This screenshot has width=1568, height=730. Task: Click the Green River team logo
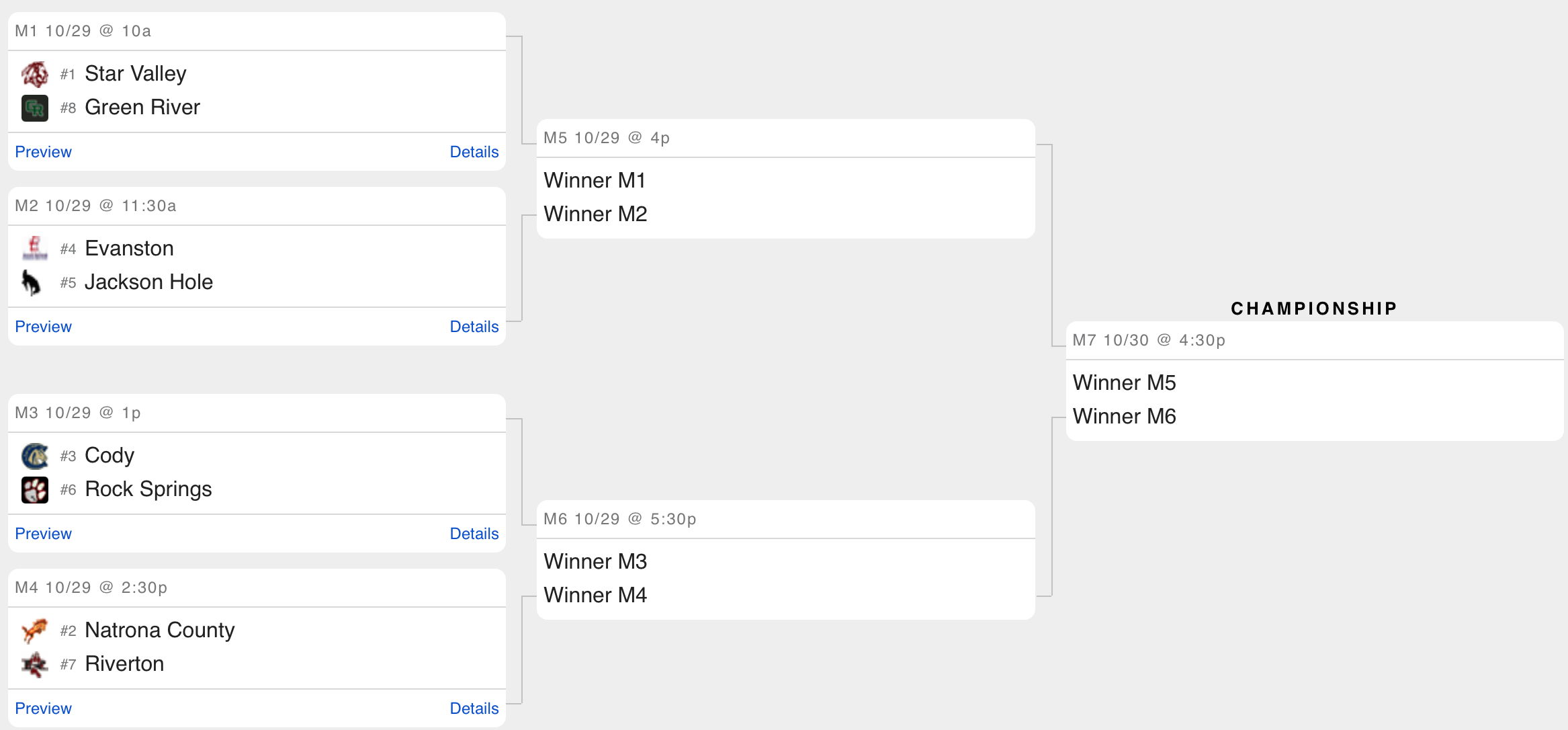coord(35,108)
